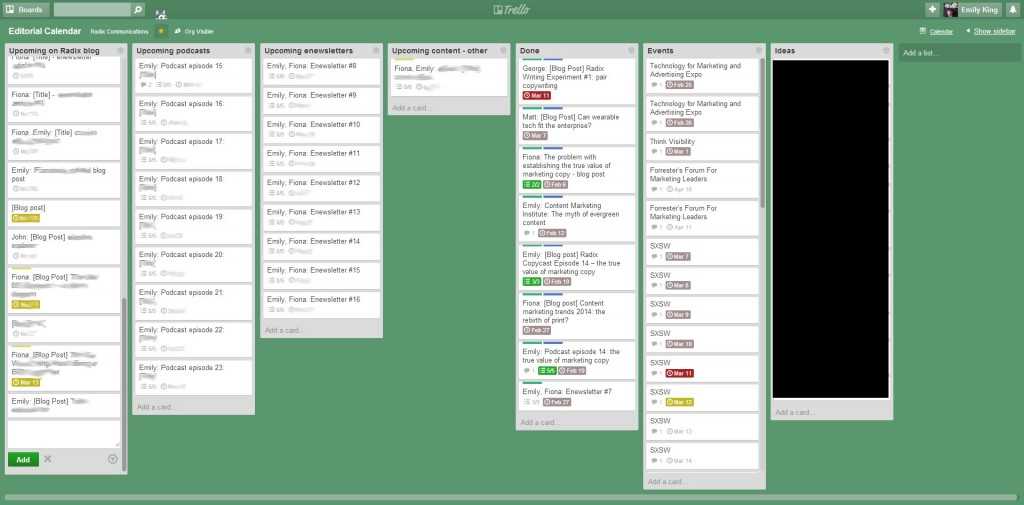This screenshot has height=505, width=1024.
Task: Open Upcoming on Radix blog list menu
Action: pyautogui.click(x=120, y=50)
